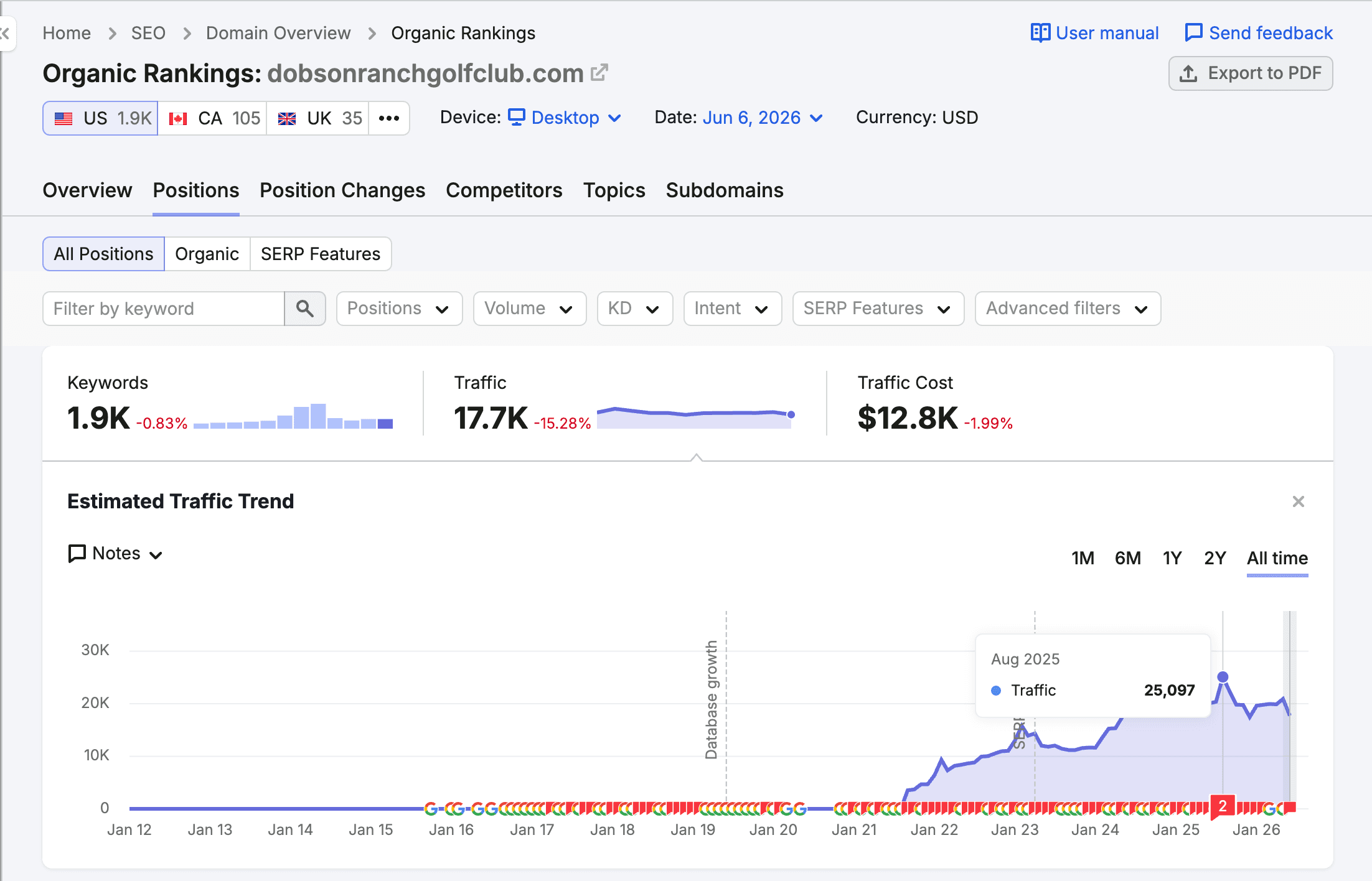Click in the Filter by keyword field

pyautogui.click(x=164, y=309)
